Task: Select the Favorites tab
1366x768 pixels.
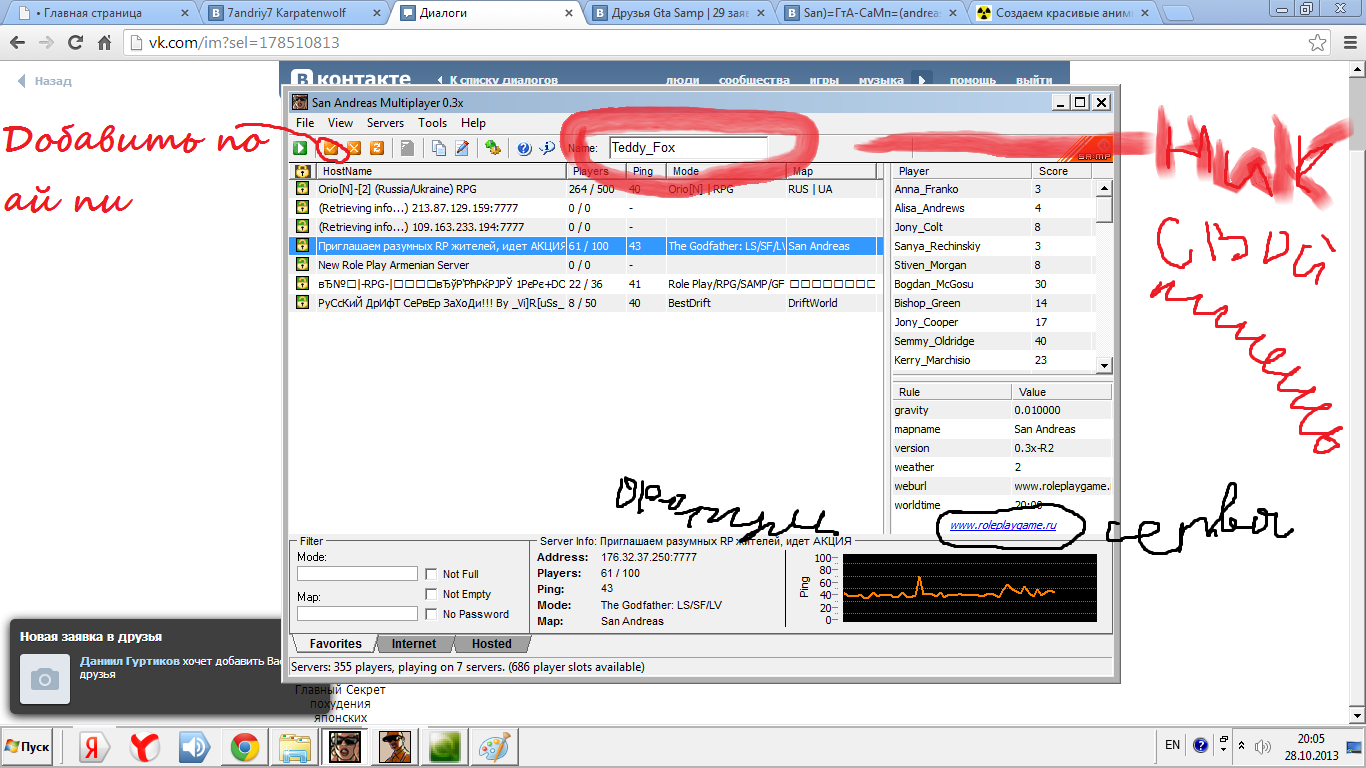Action: click(x=335, y=644)
